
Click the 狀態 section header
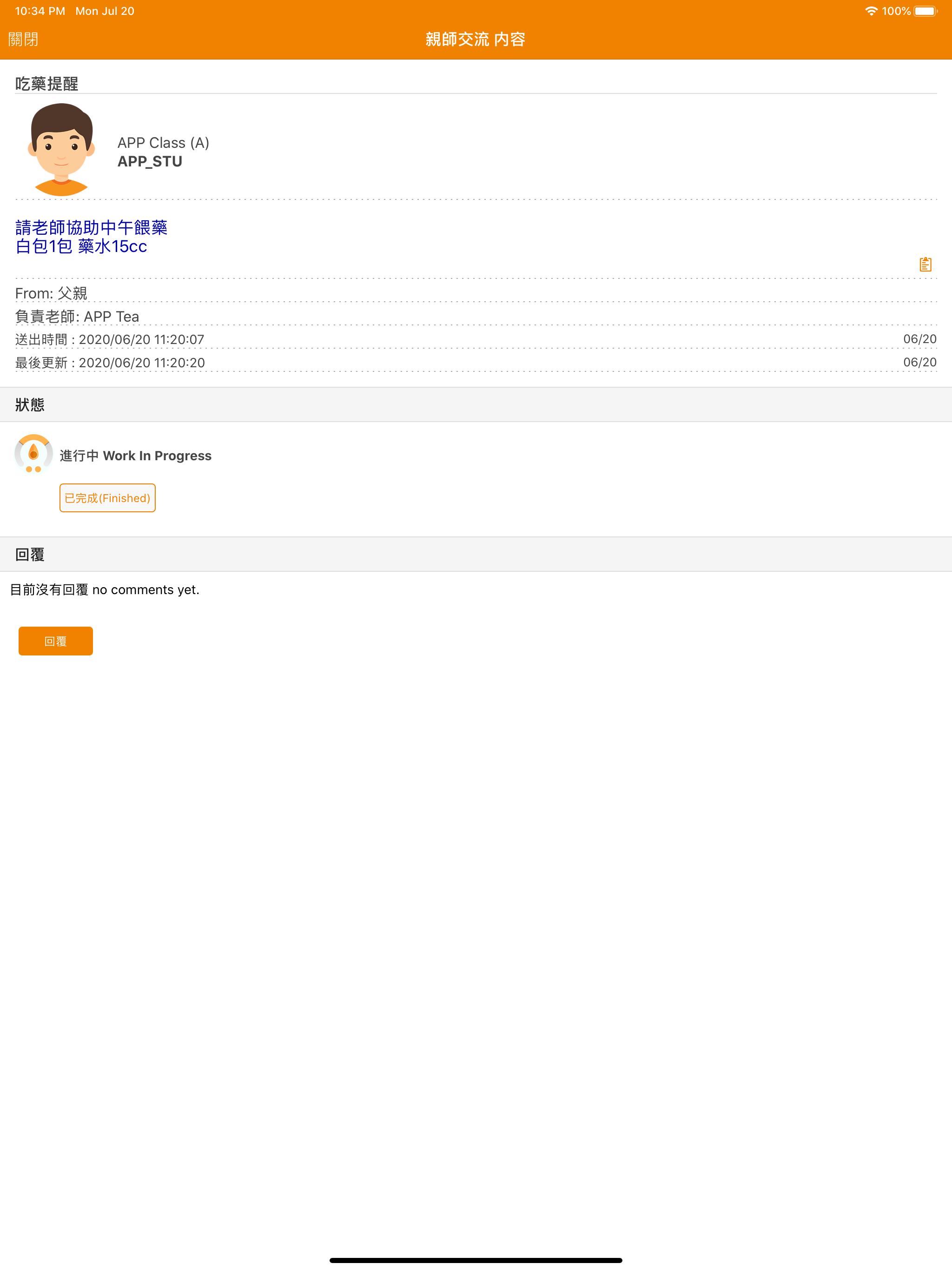[x=476, y=405]
